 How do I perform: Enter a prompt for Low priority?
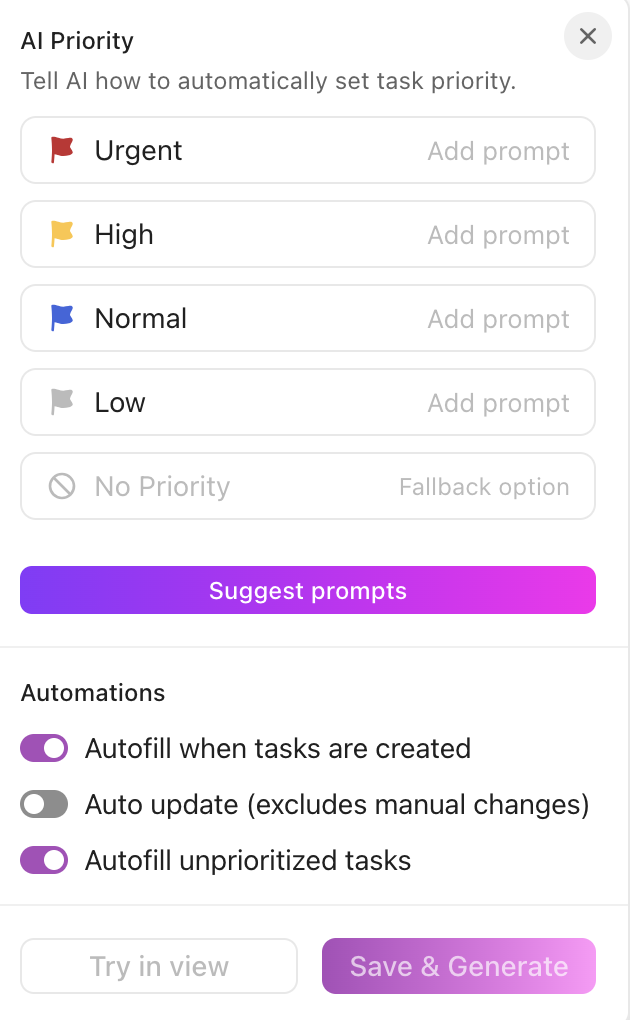point(498,402)
